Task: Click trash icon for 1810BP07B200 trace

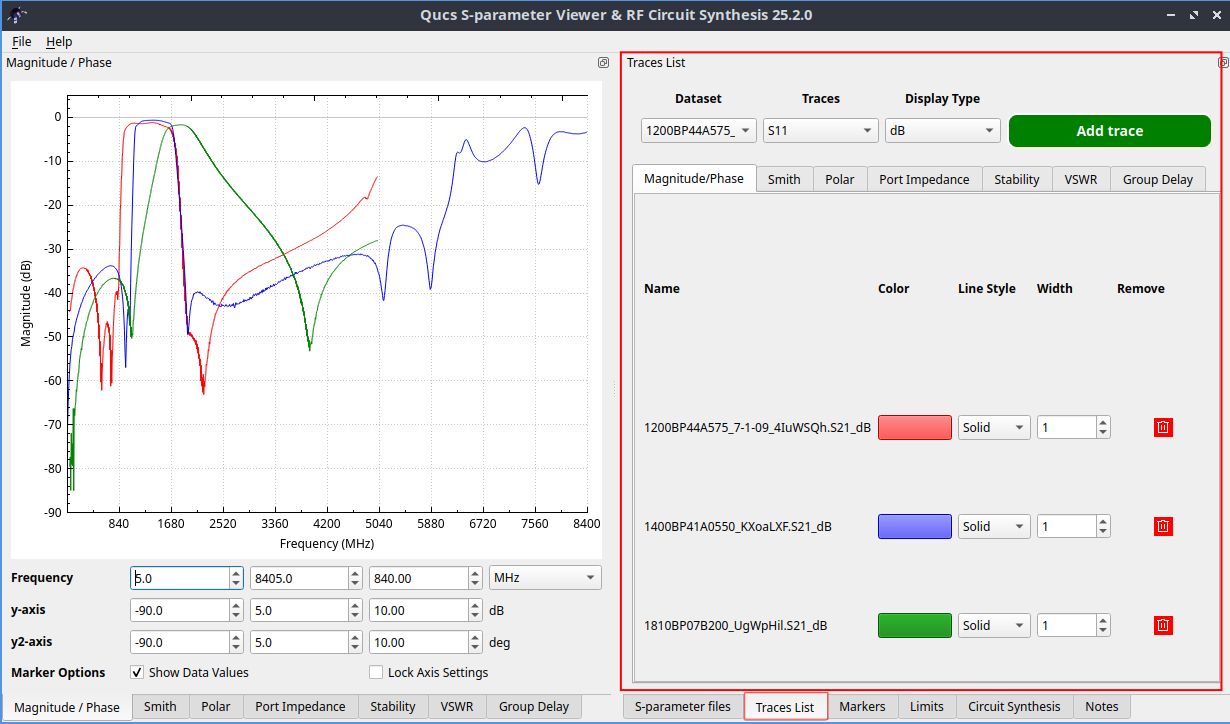Action: pos(1163,625)
